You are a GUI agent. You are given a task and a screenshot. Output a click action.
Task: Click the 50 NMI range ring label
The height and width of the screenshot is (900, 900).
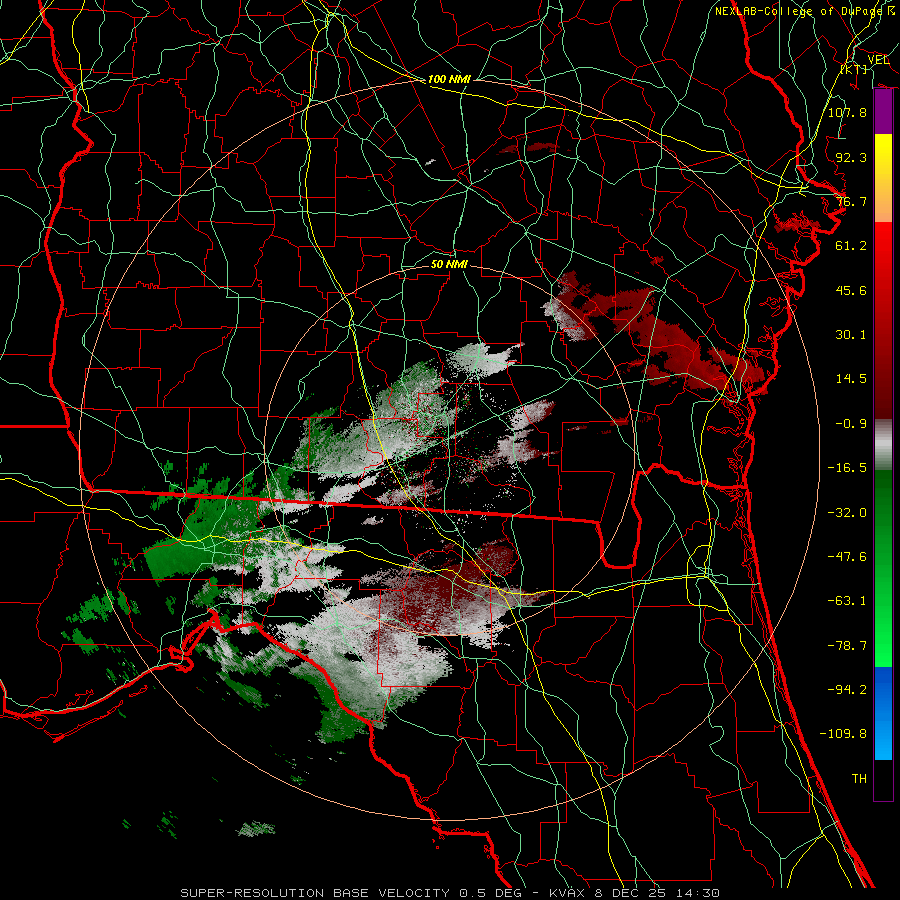[x=449, y=265]
